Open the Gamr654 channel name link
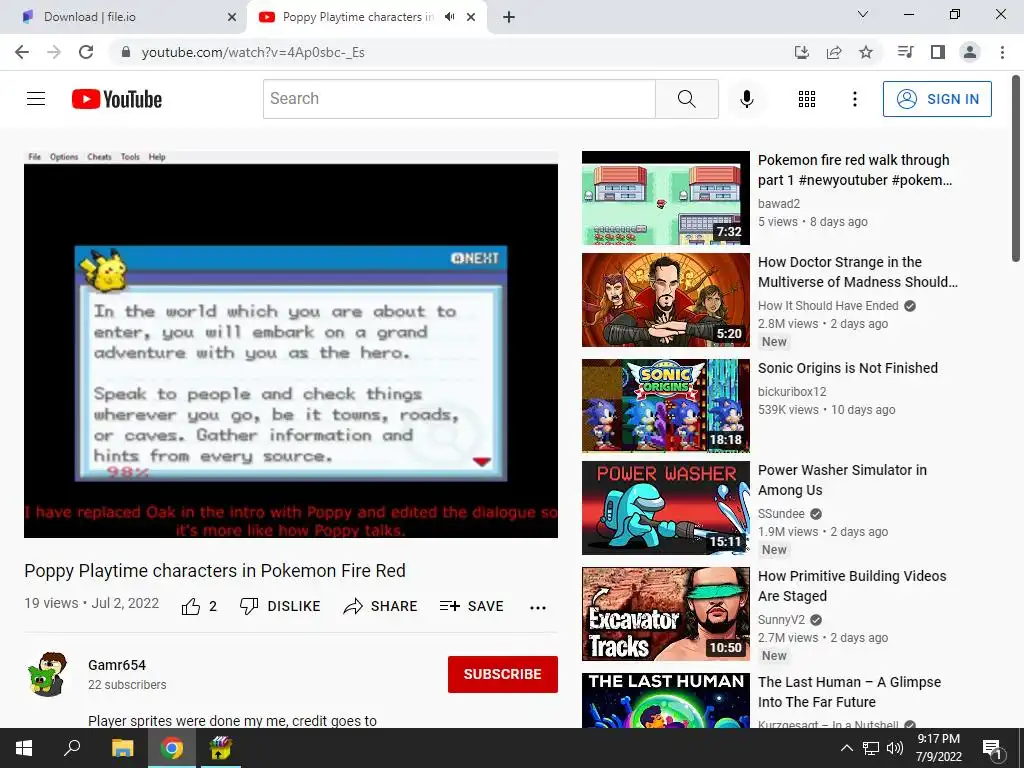This screenshot has height=768, width=1024. pyautogui.click(x=117, y=665)
